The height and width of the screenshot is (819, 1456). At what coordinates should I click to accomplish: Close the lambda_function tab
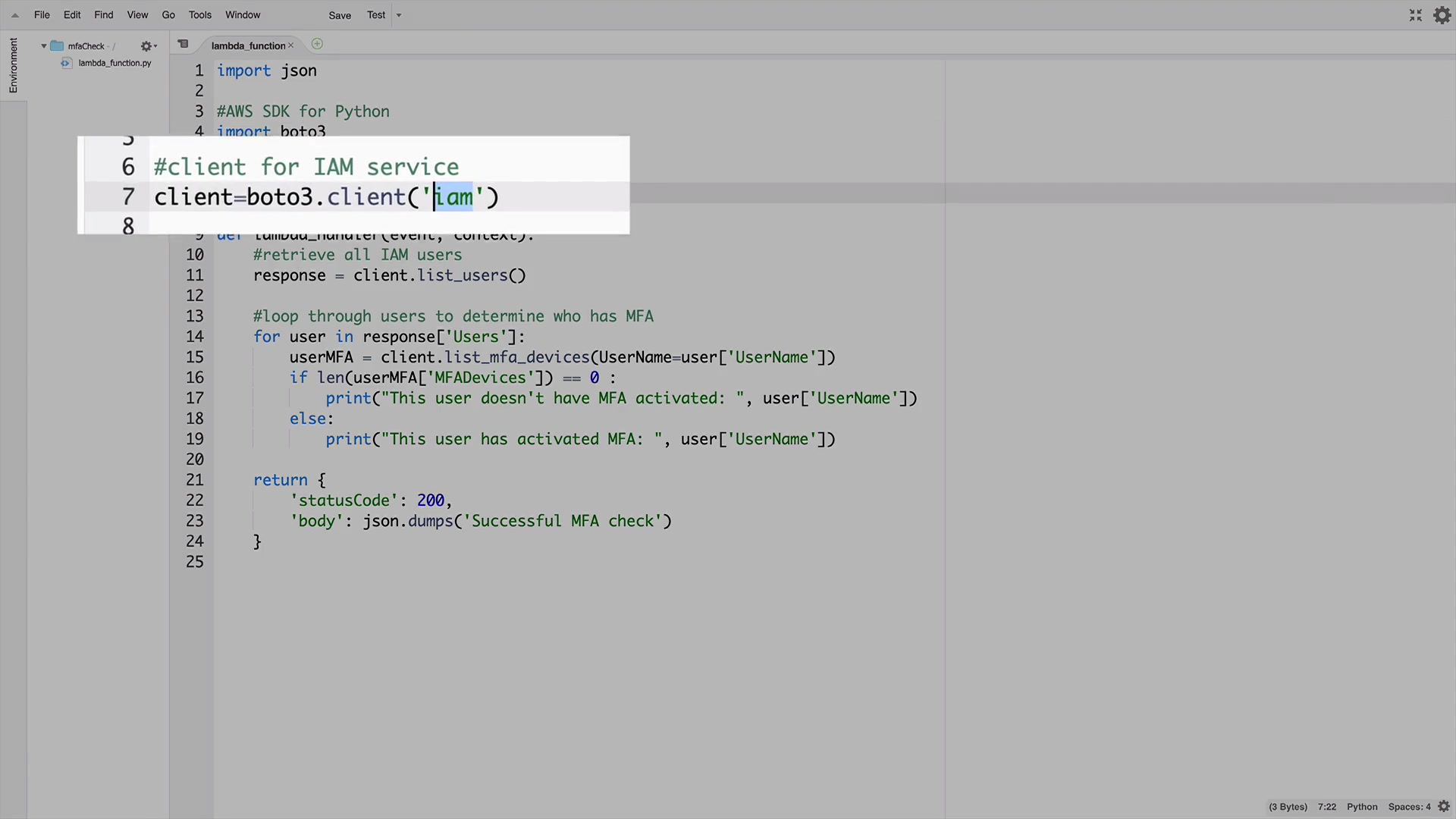click(290, 45)
